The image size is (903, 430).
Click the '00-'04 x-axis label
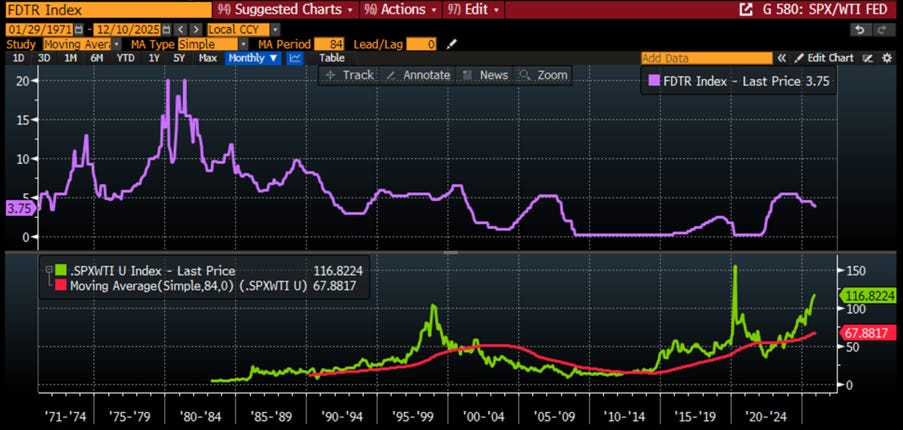coord(483,415)
